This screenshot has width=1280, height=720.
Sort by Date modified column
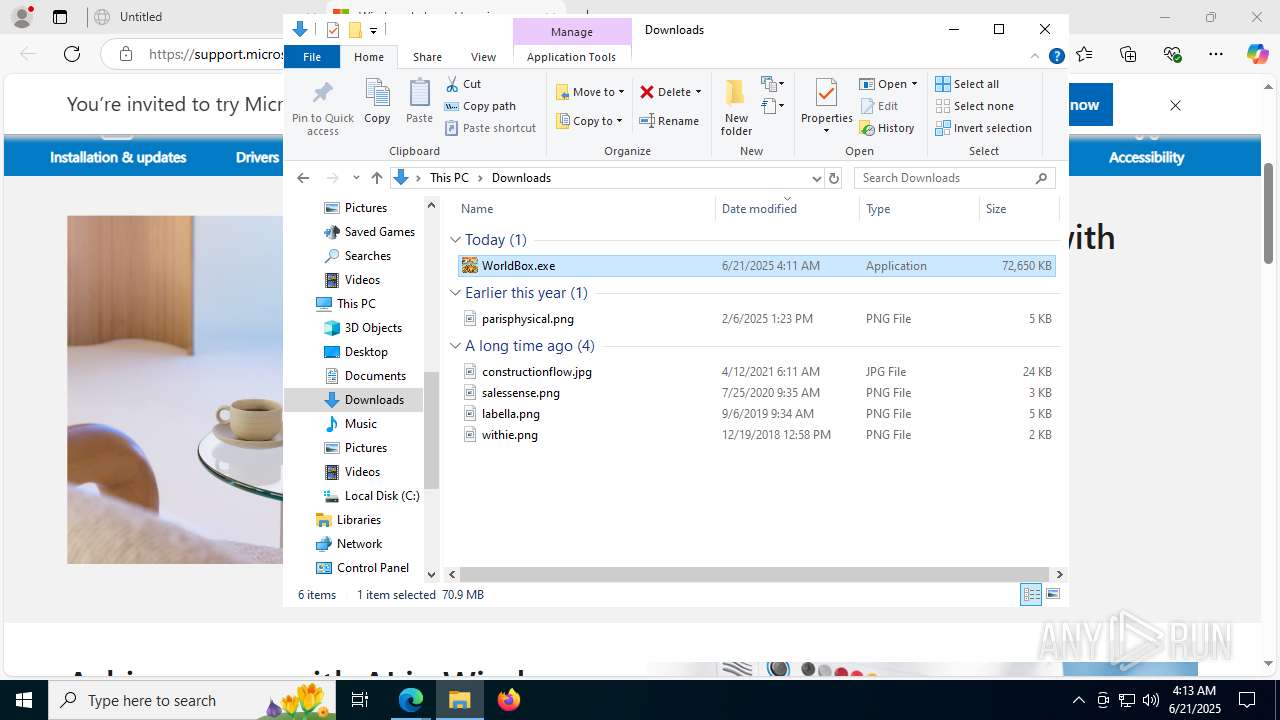point(787,209)
